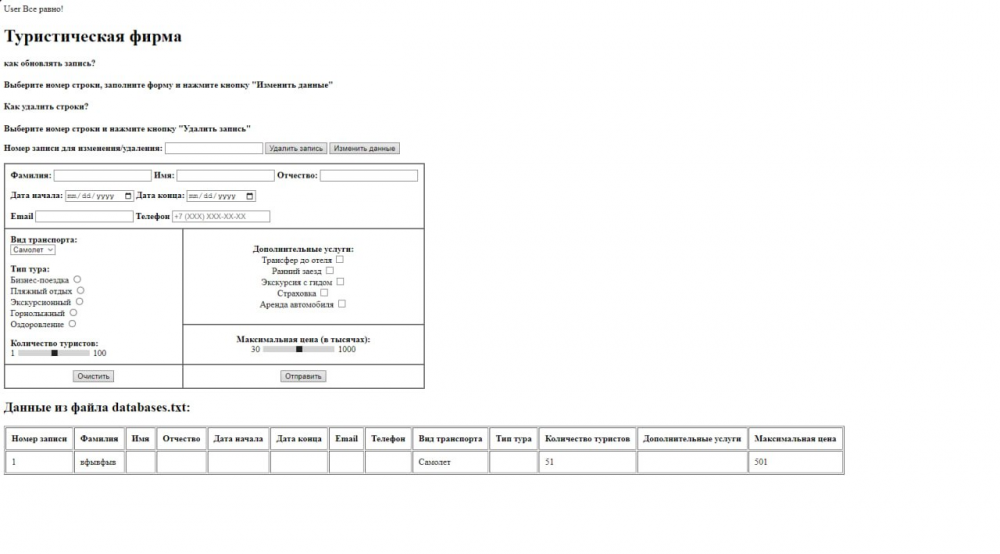Click the Фамилия text field
1000x554 pixels.
[103, 175]
